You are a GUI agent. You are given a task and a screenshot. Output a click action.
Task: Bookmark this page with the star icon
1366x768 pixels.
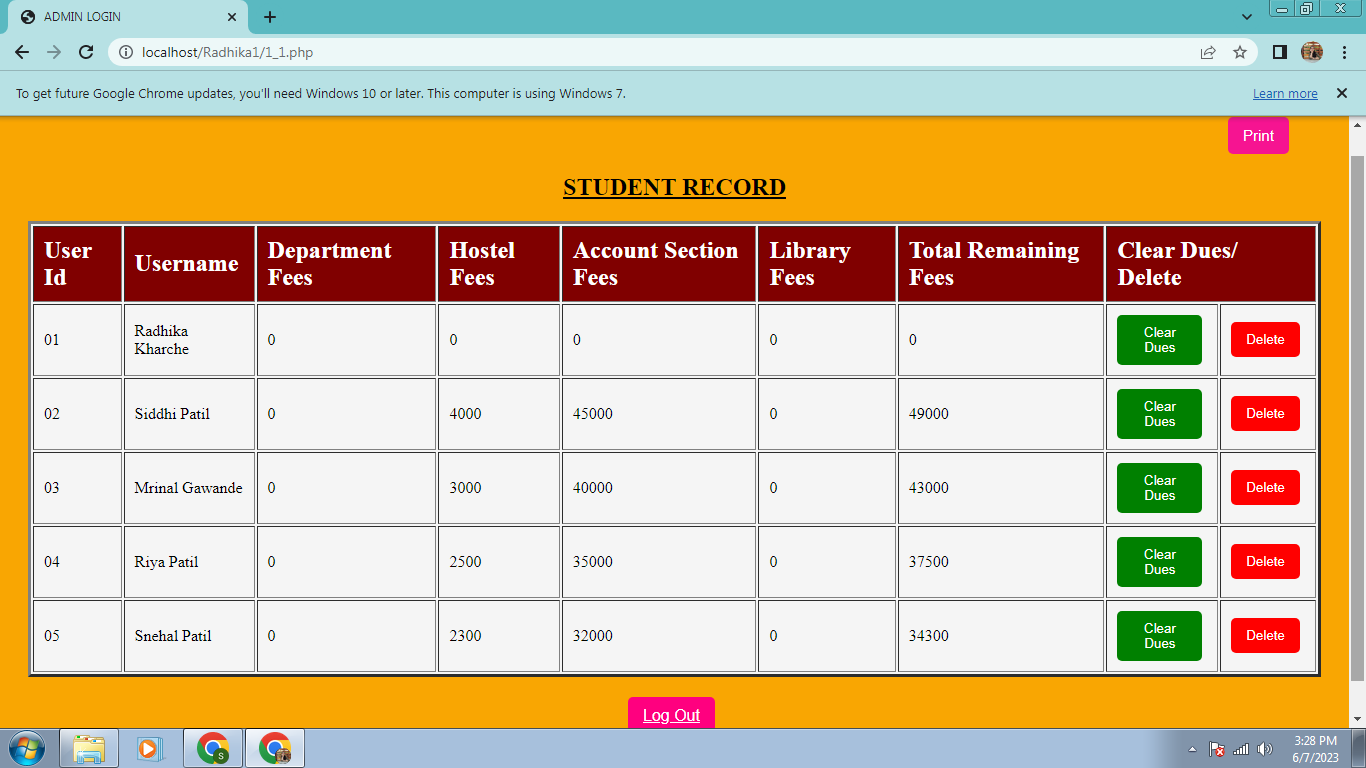click(1240, 53)
